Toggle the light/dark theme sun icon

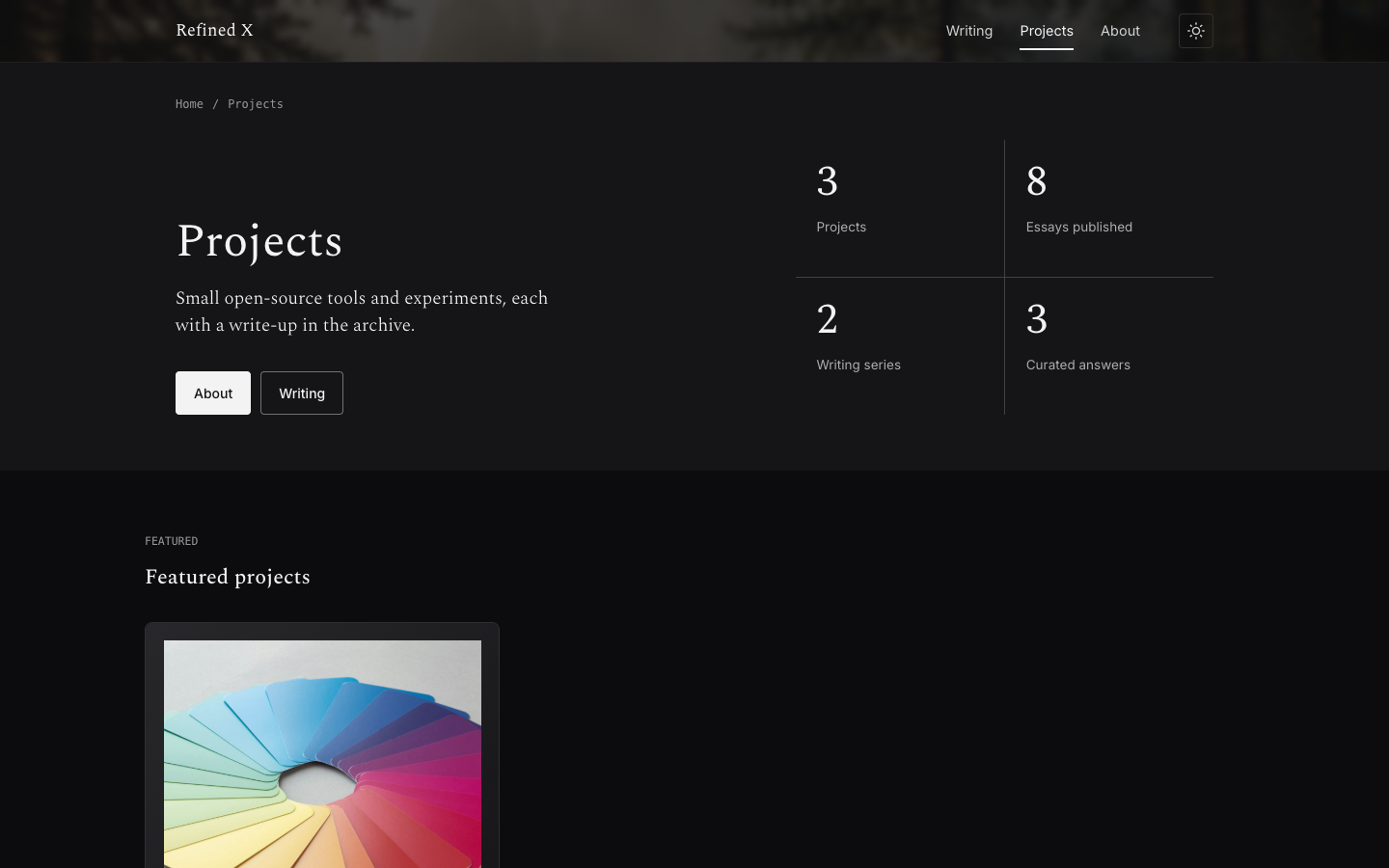1196,31
